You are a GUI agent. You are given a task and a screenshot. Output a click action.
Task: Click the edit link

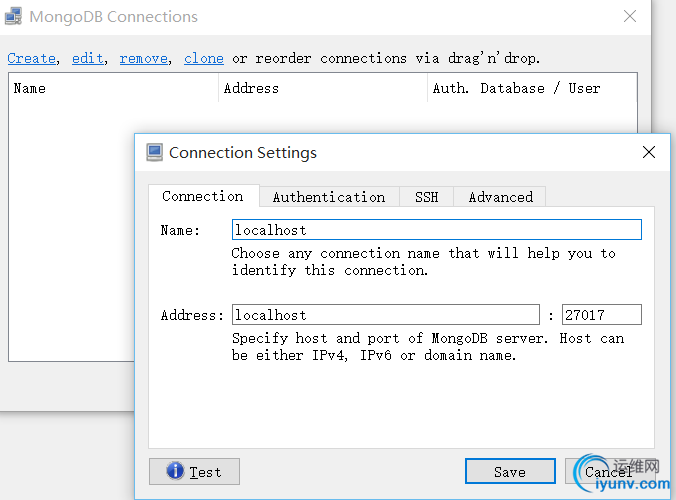[x=88, y=58]
